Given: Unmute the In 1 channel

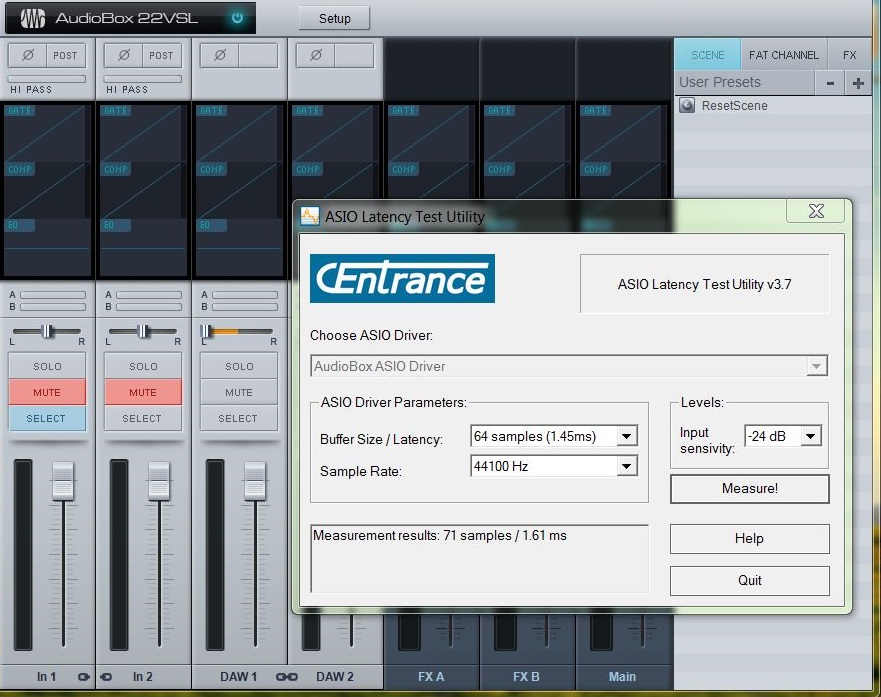Looking at the screenshot, I should [x=47, y=392].
